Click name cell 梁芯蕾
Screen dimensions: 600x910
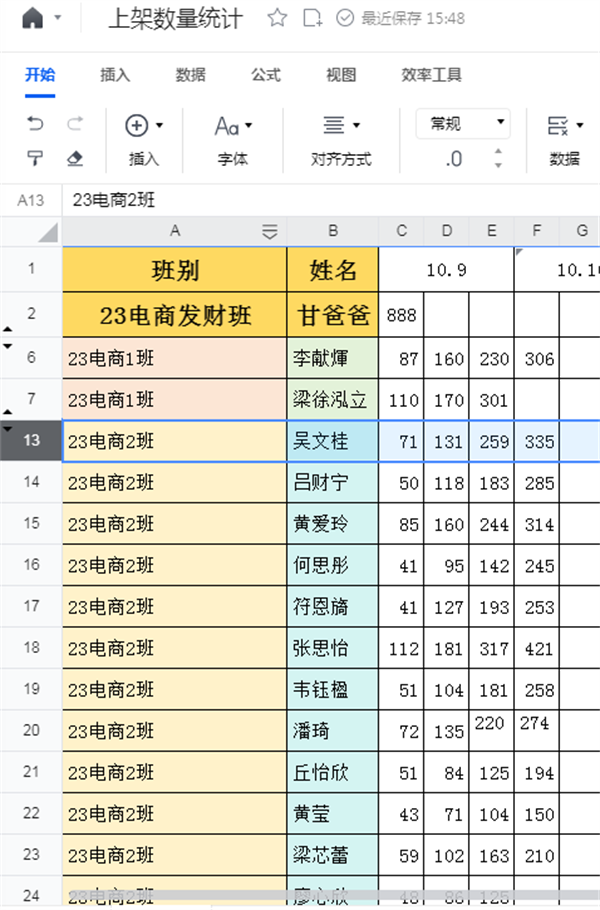[x=333, y=855]
